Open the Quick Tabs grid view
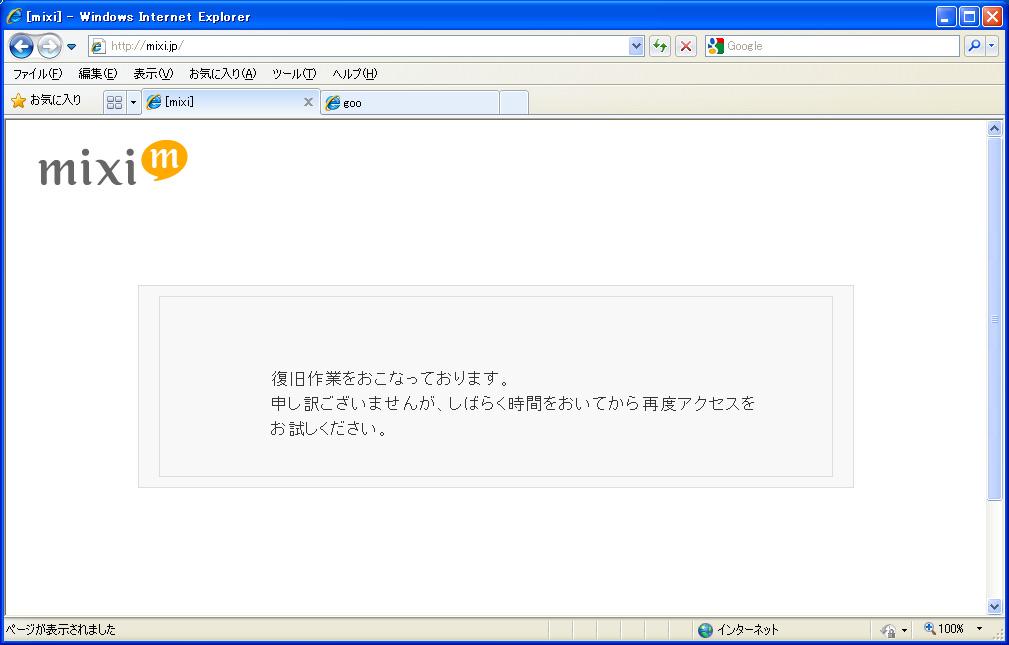 114,102
